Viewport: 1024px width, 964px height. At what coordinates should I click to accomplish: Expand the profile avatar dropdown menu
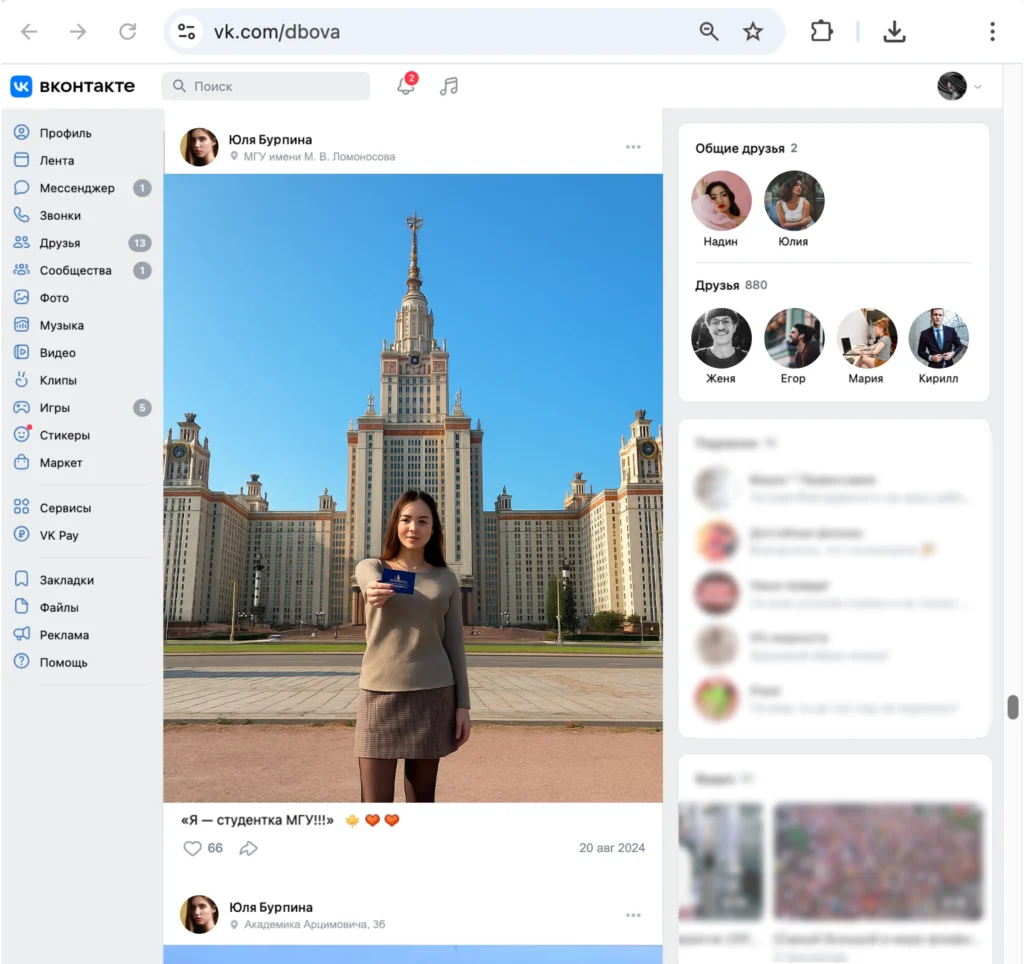pos(959,86)
